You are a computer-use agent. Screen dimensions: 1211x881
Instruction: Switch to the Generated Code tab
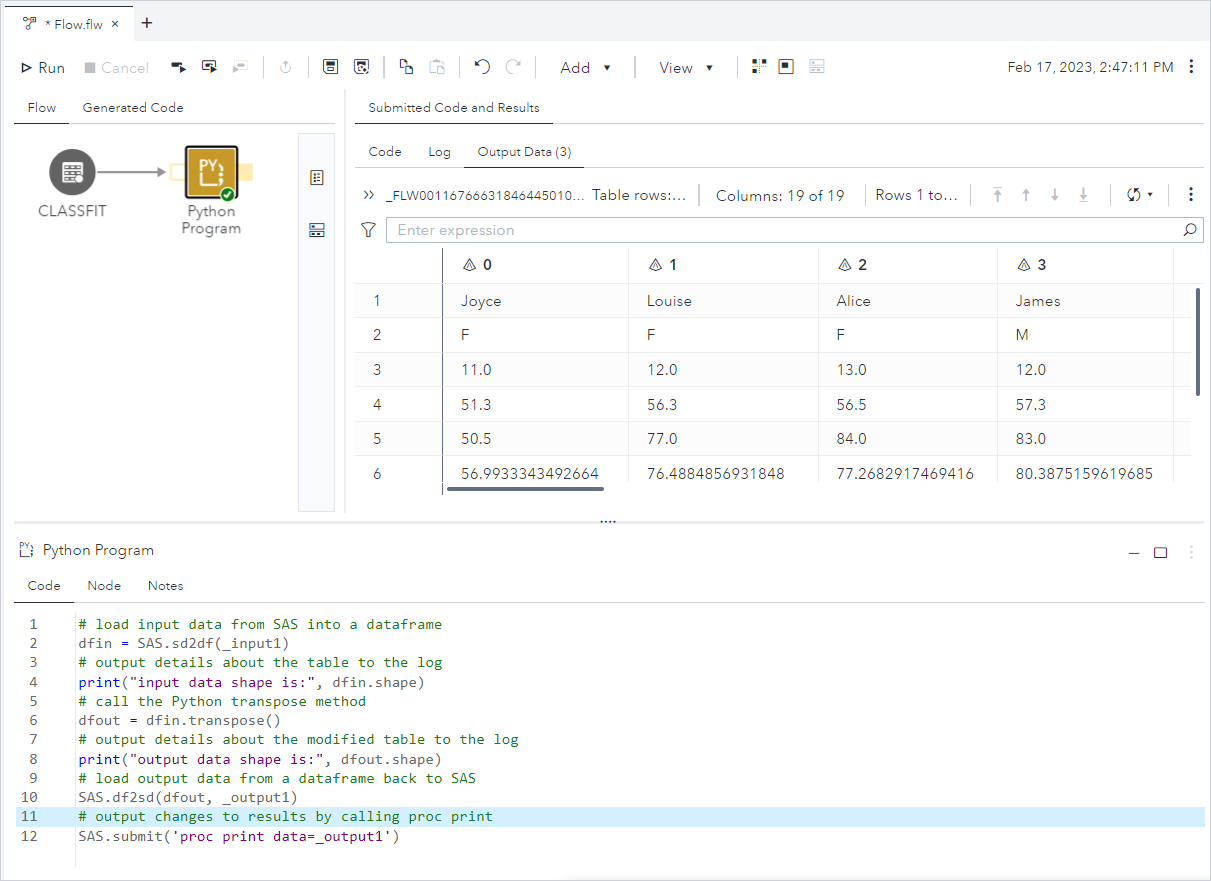coord(132,108)
